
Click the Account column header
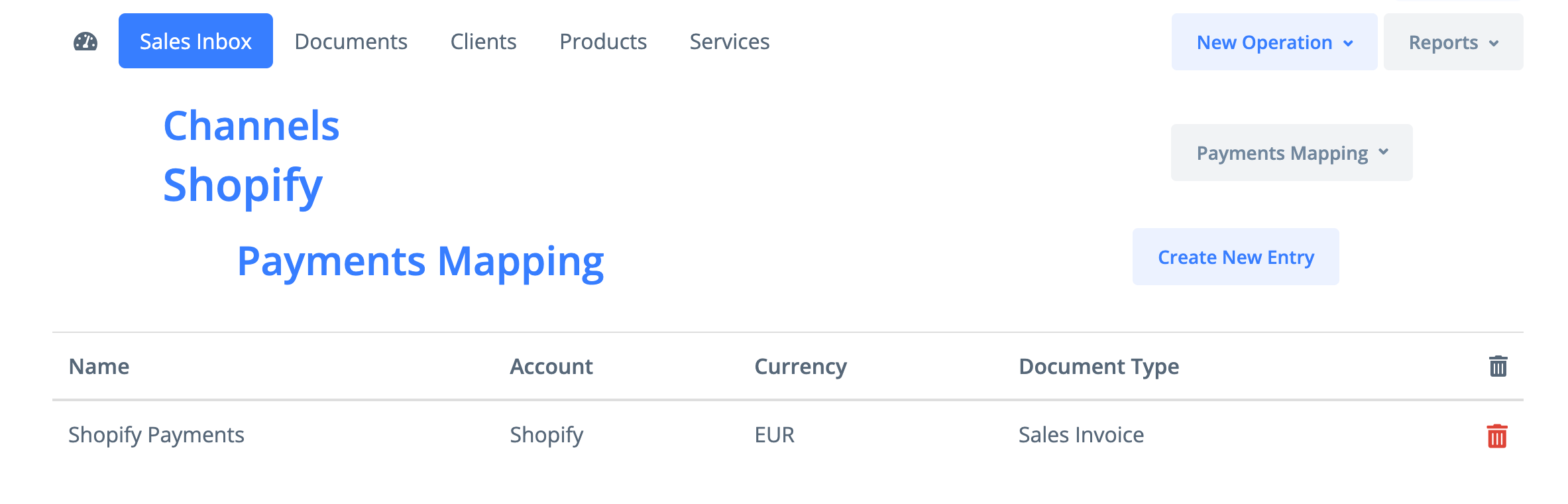pos(551,367)
